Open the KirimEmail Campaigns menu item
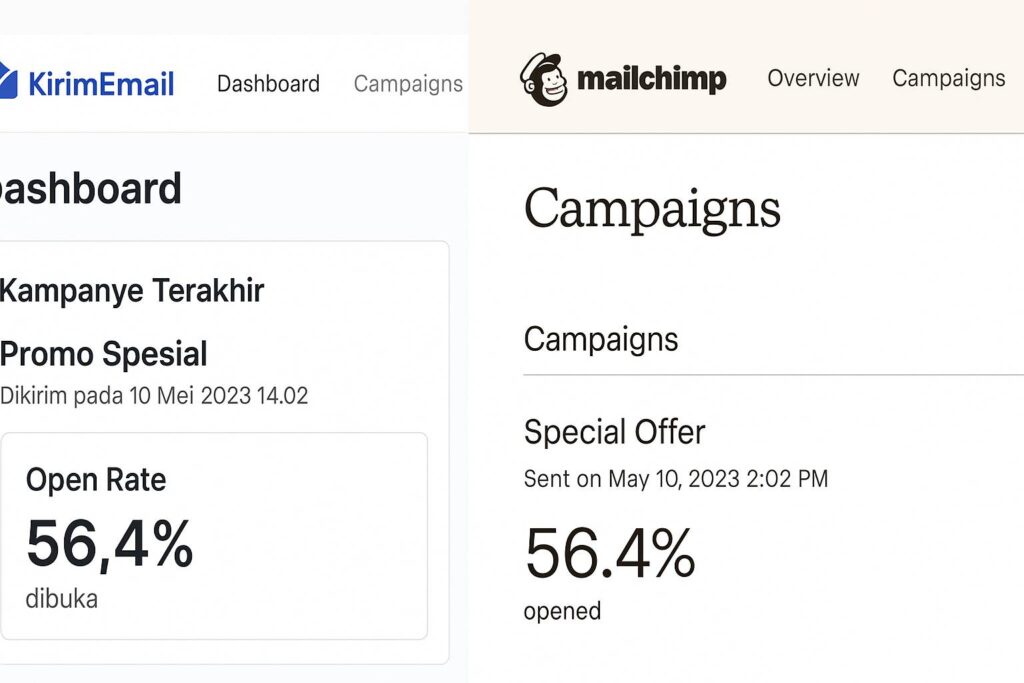The image size is (1024, 683). click(x=407, y=84)
